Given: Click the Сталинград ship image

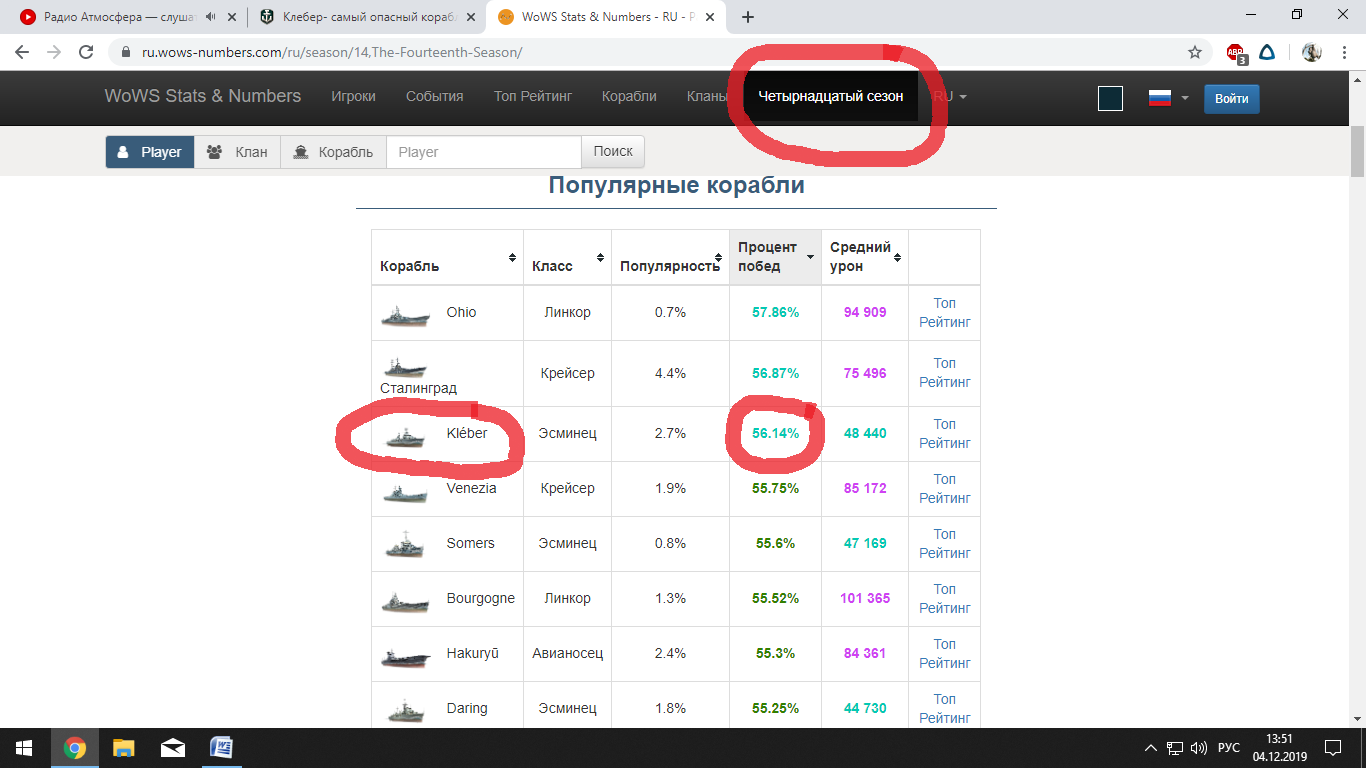Looking at the screenshot, I should 404,368.
